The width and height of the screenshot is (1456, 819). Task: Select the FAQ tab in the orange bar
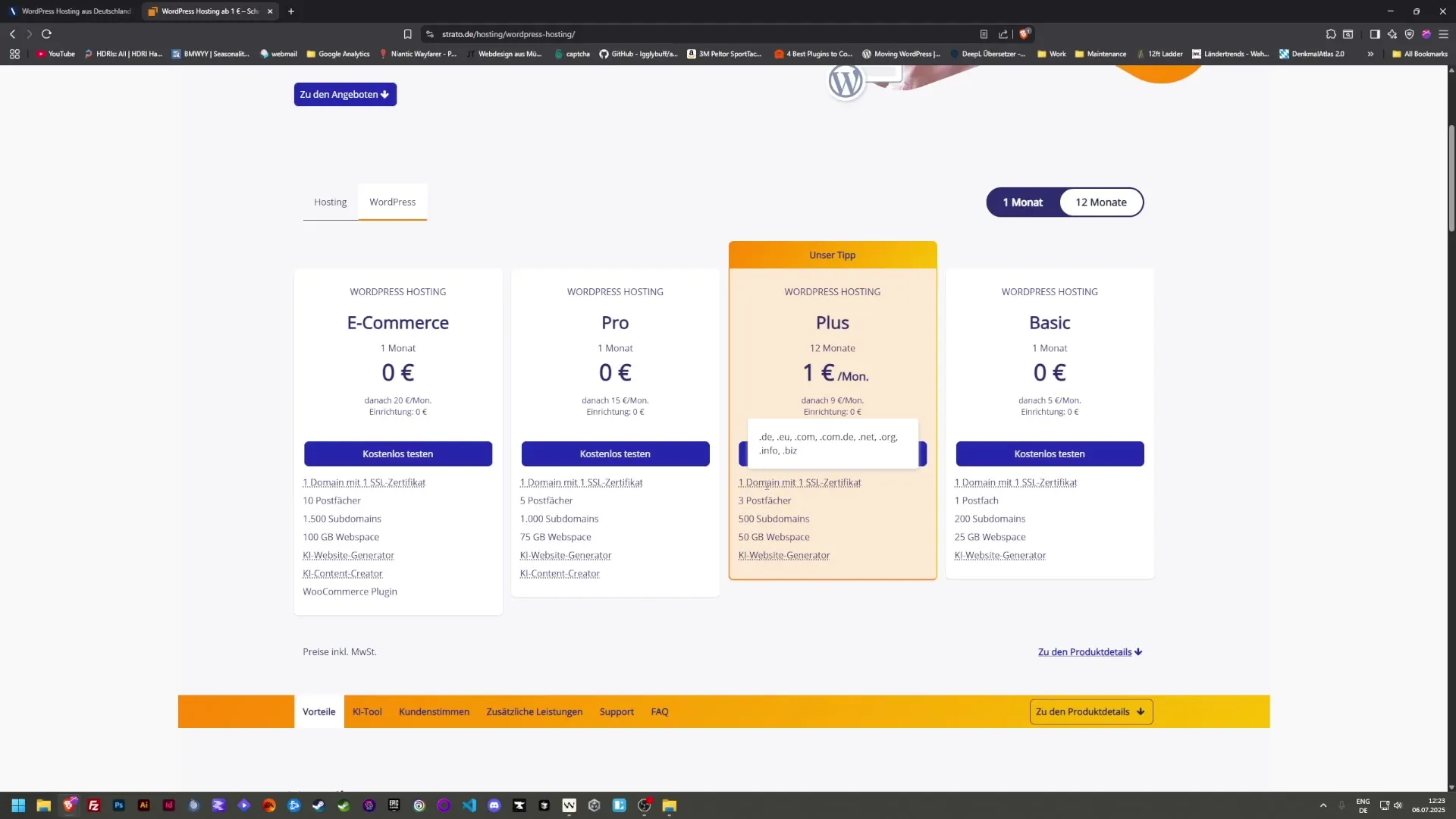click(659, 711)
